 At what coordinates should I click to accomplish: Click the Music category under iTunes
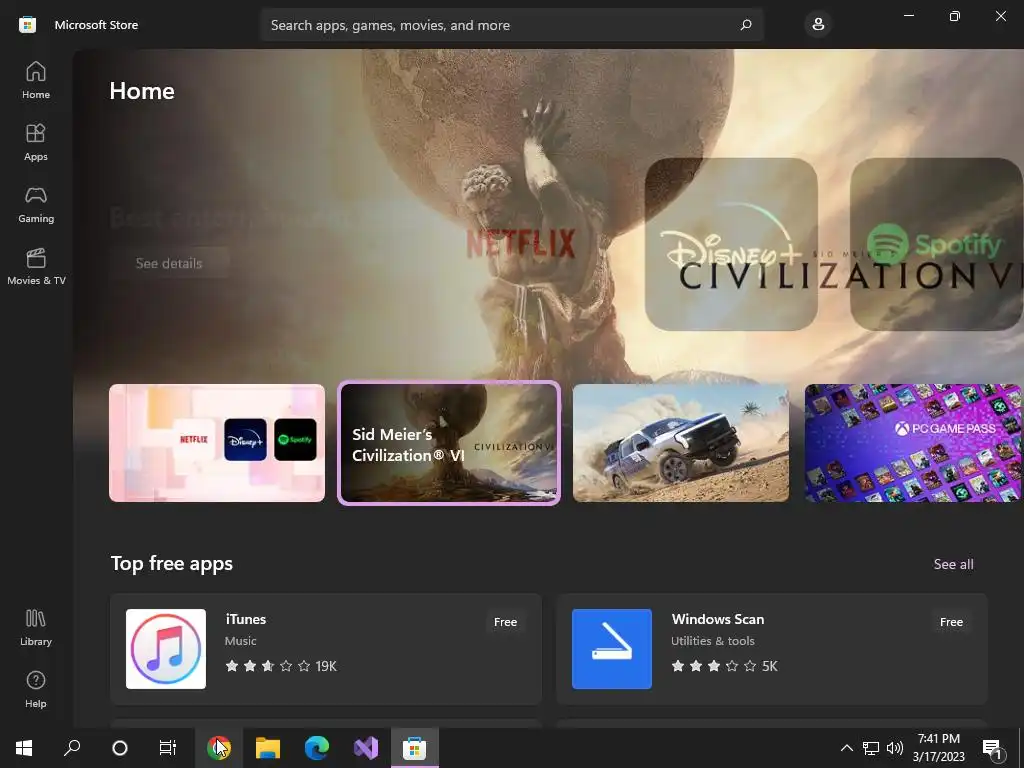tap(240, 641)
